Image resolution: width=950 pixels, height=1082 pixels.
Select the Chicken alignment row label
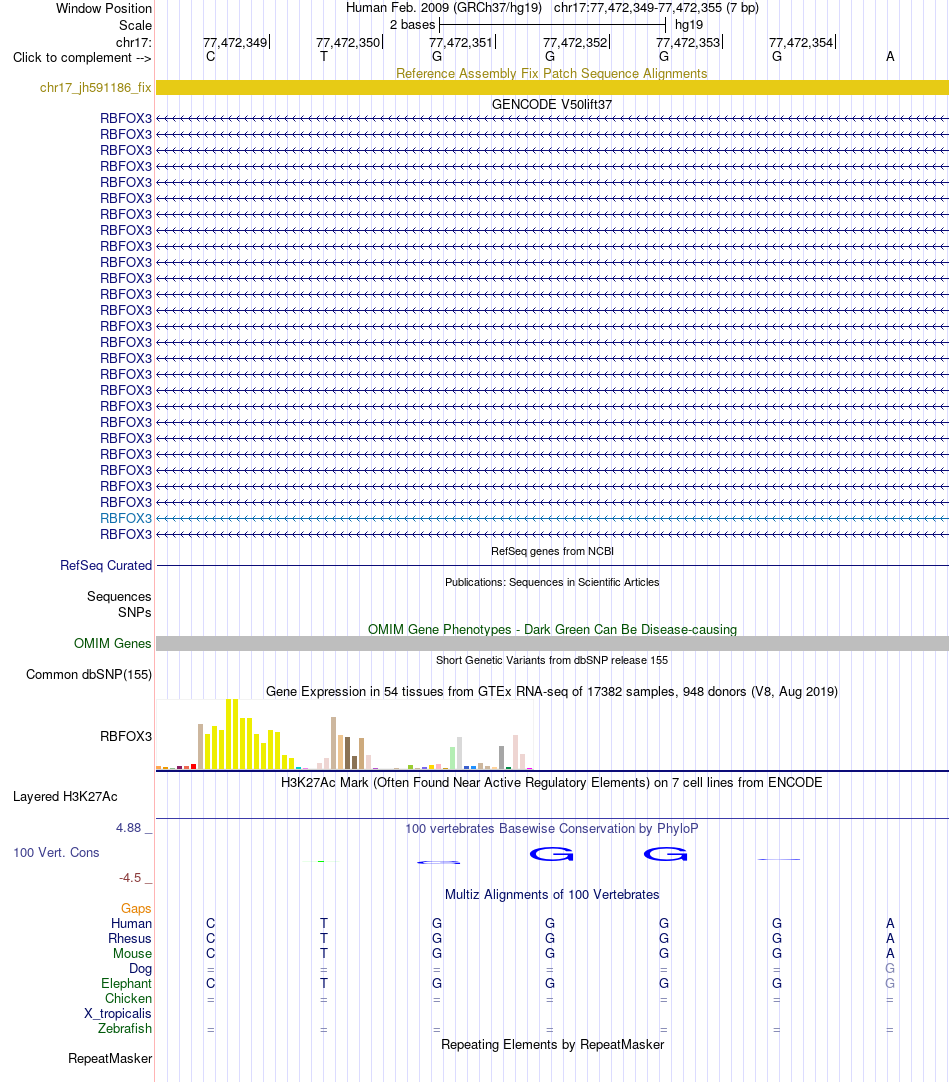point(128,999)
